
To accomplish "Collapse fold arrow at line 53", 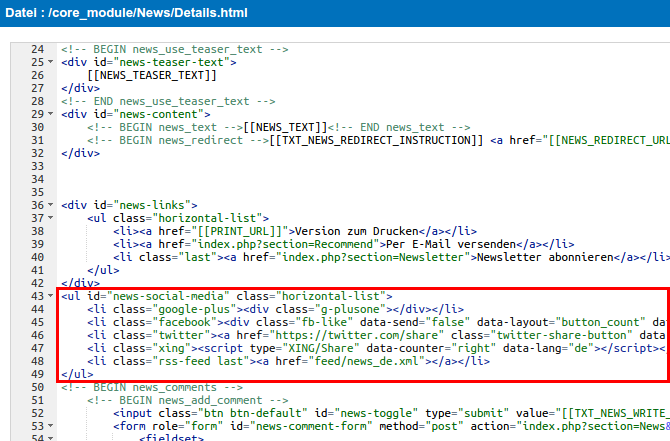I will click(x=50, y=426).
